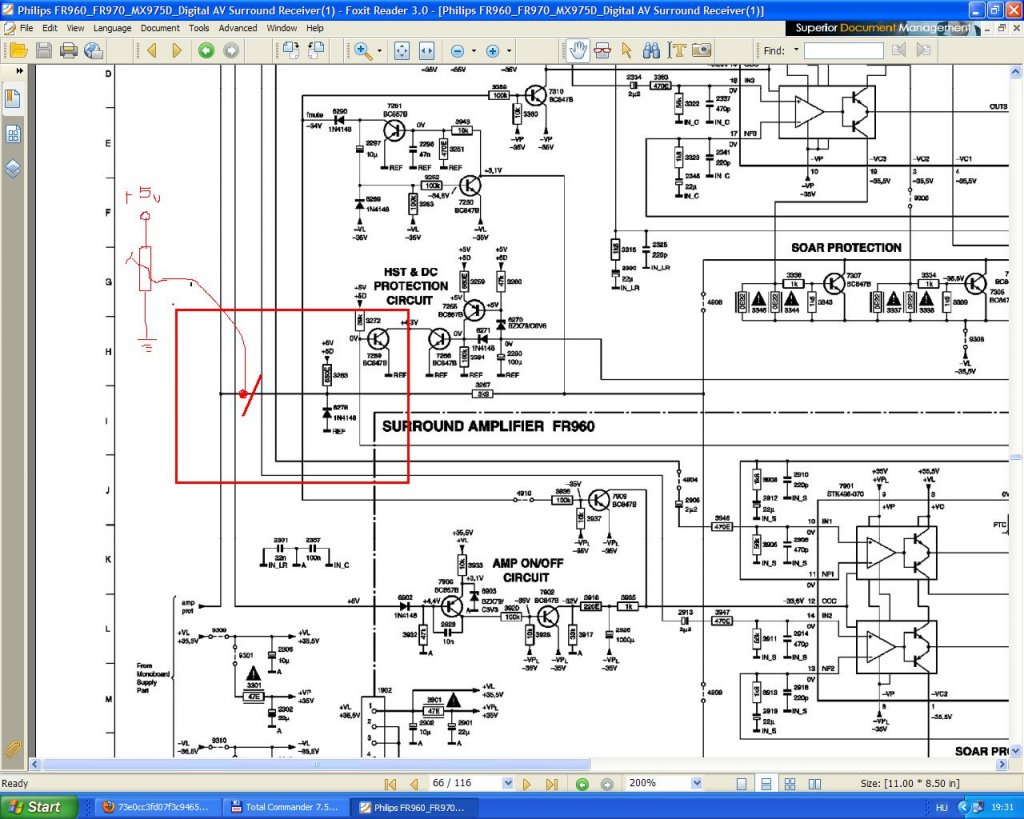The image size is (1024, 819).
Task: Open the Window menu
Action: click(x=281, y=28)
